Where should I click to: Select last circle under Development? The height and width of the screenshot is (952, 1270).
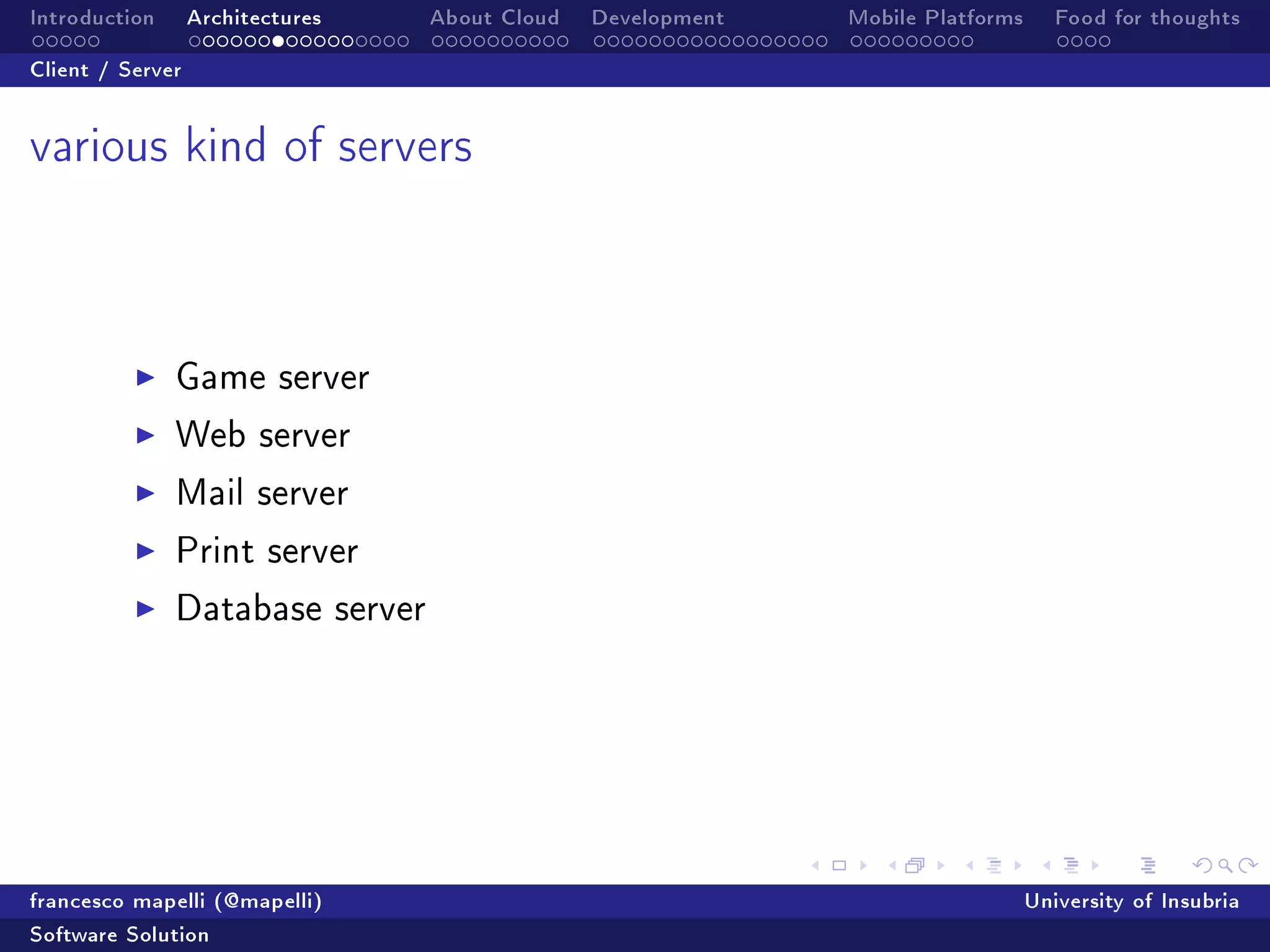point(822,42)
